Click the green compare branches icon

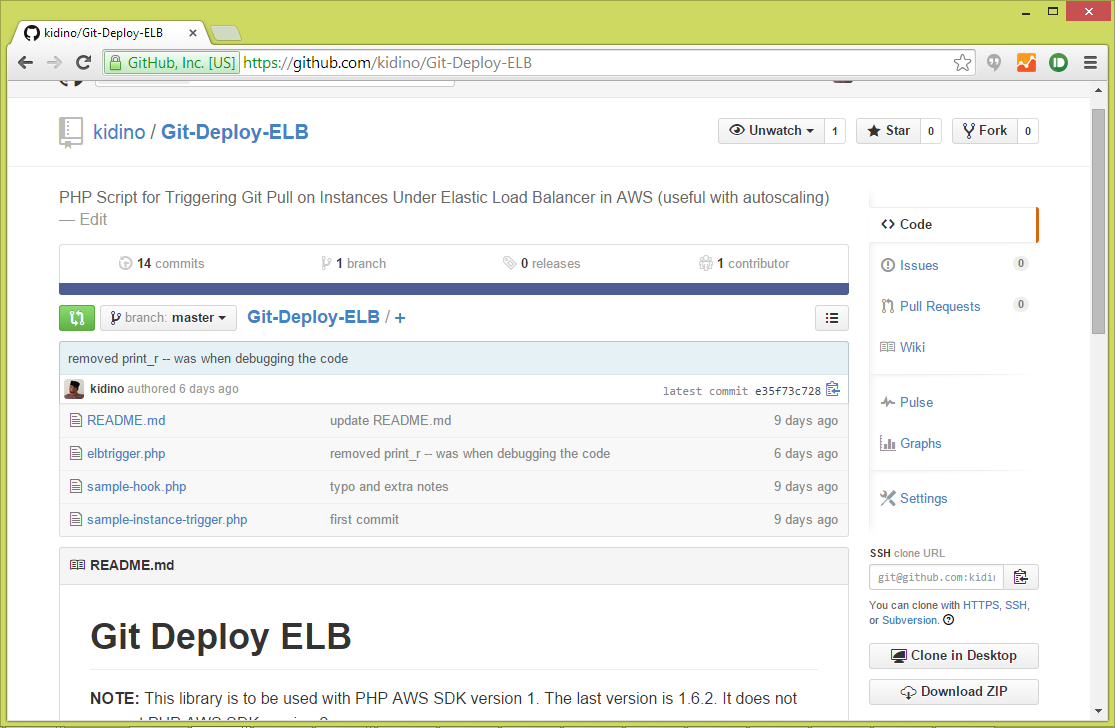pos(77,317)
